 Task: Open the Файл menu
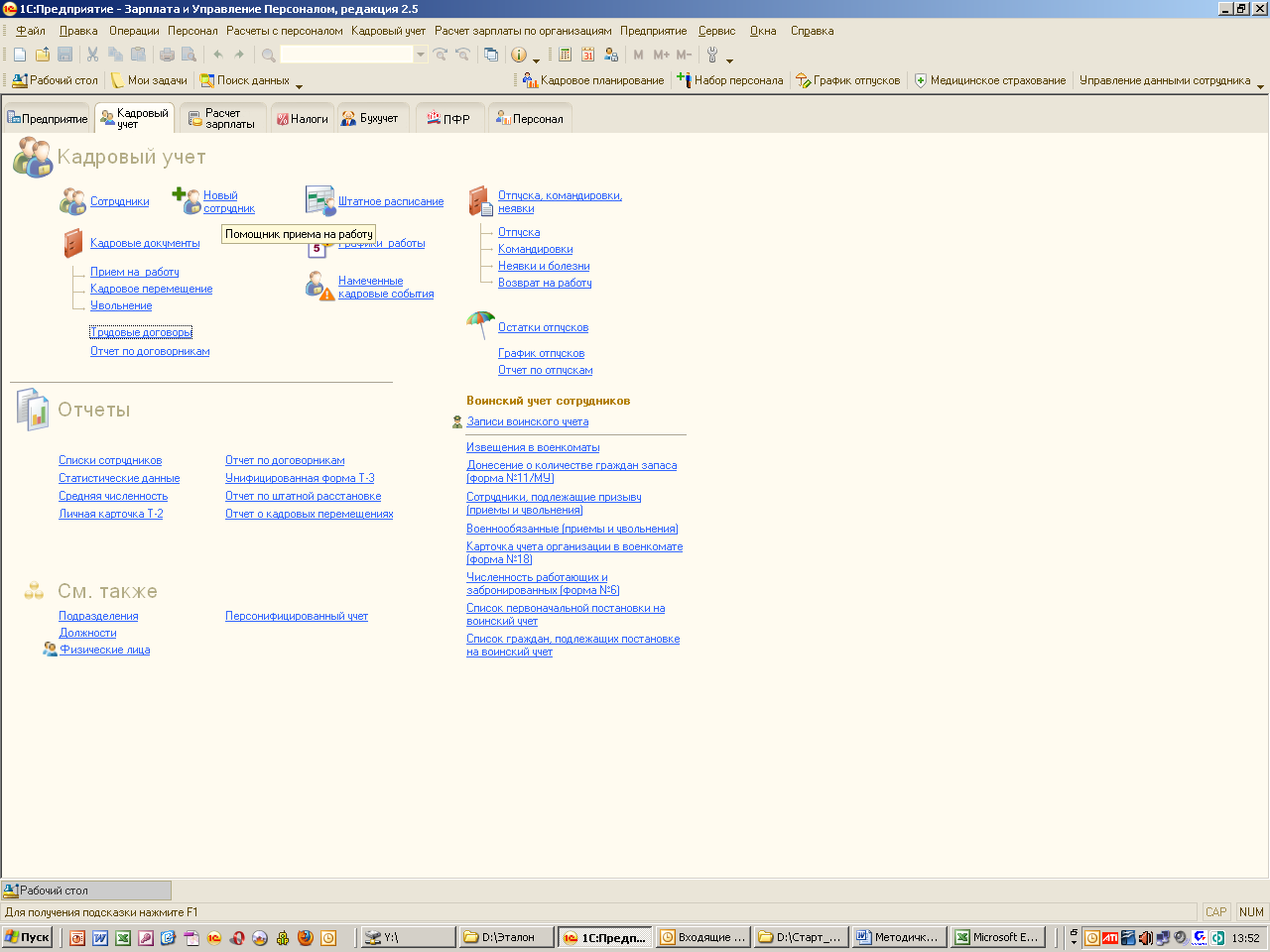[x=31, y=31]
